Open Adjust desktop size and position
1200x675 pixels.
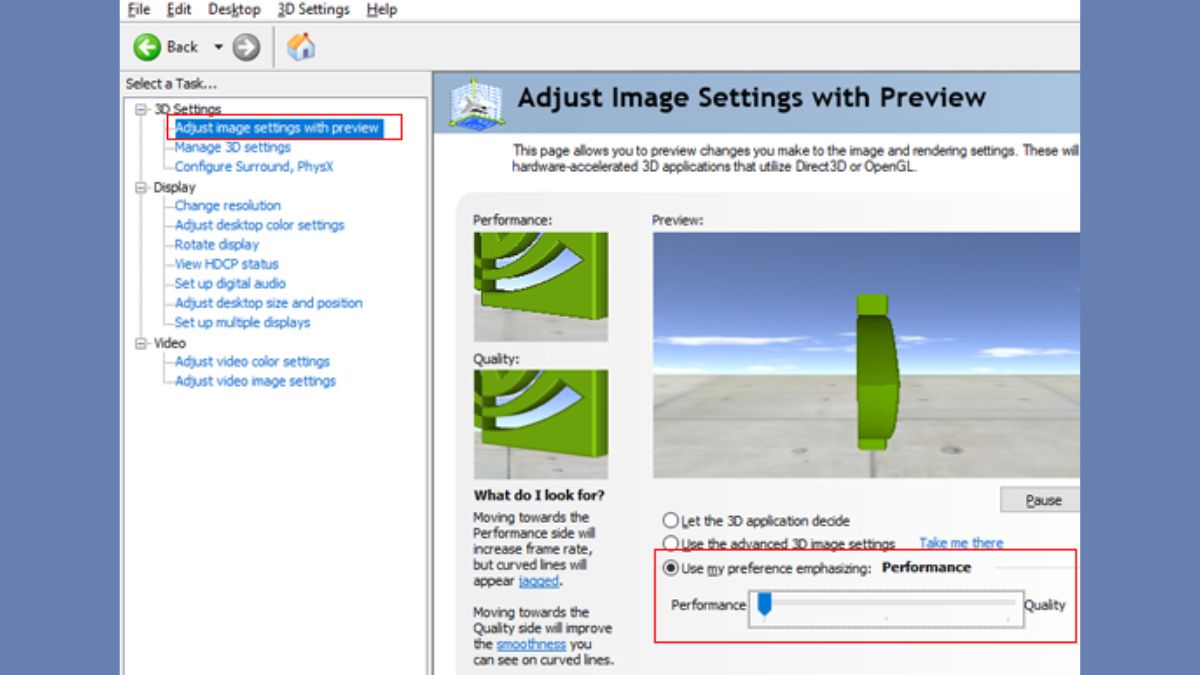click(269, 303)
